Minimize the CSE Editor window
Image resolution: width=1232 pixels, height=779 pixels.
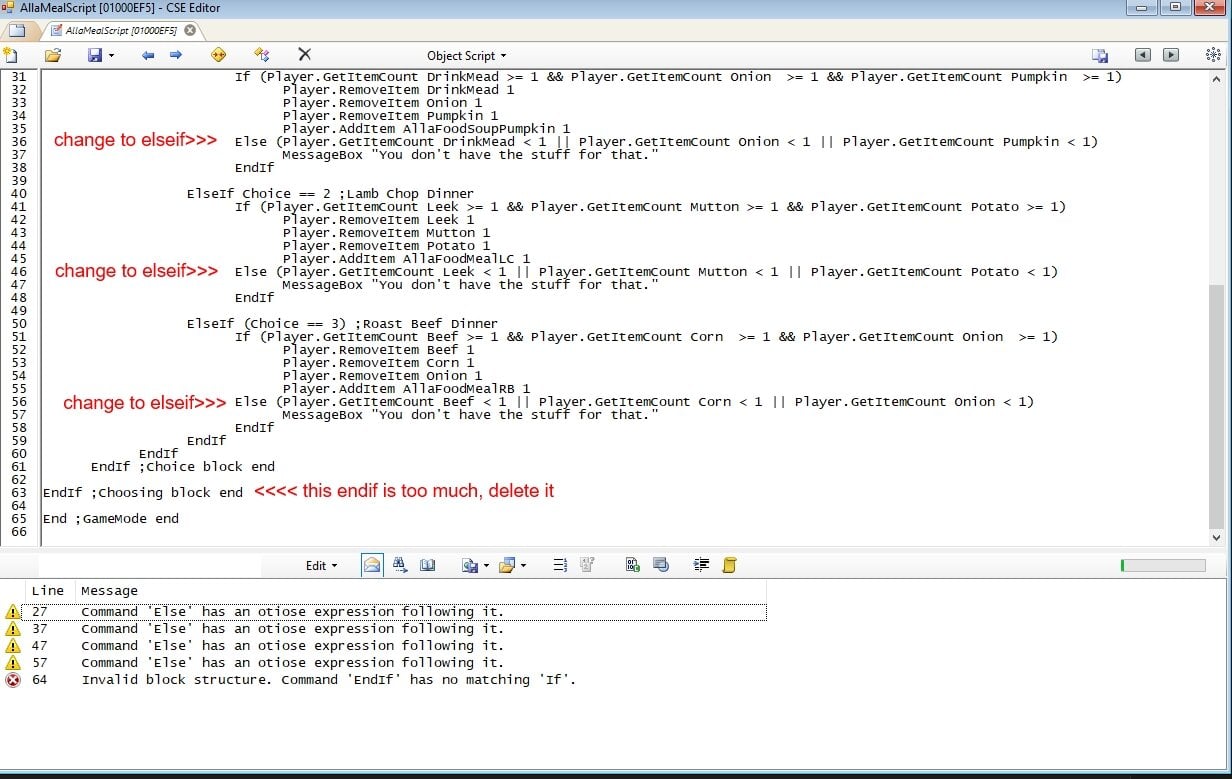coord(1144,8)
